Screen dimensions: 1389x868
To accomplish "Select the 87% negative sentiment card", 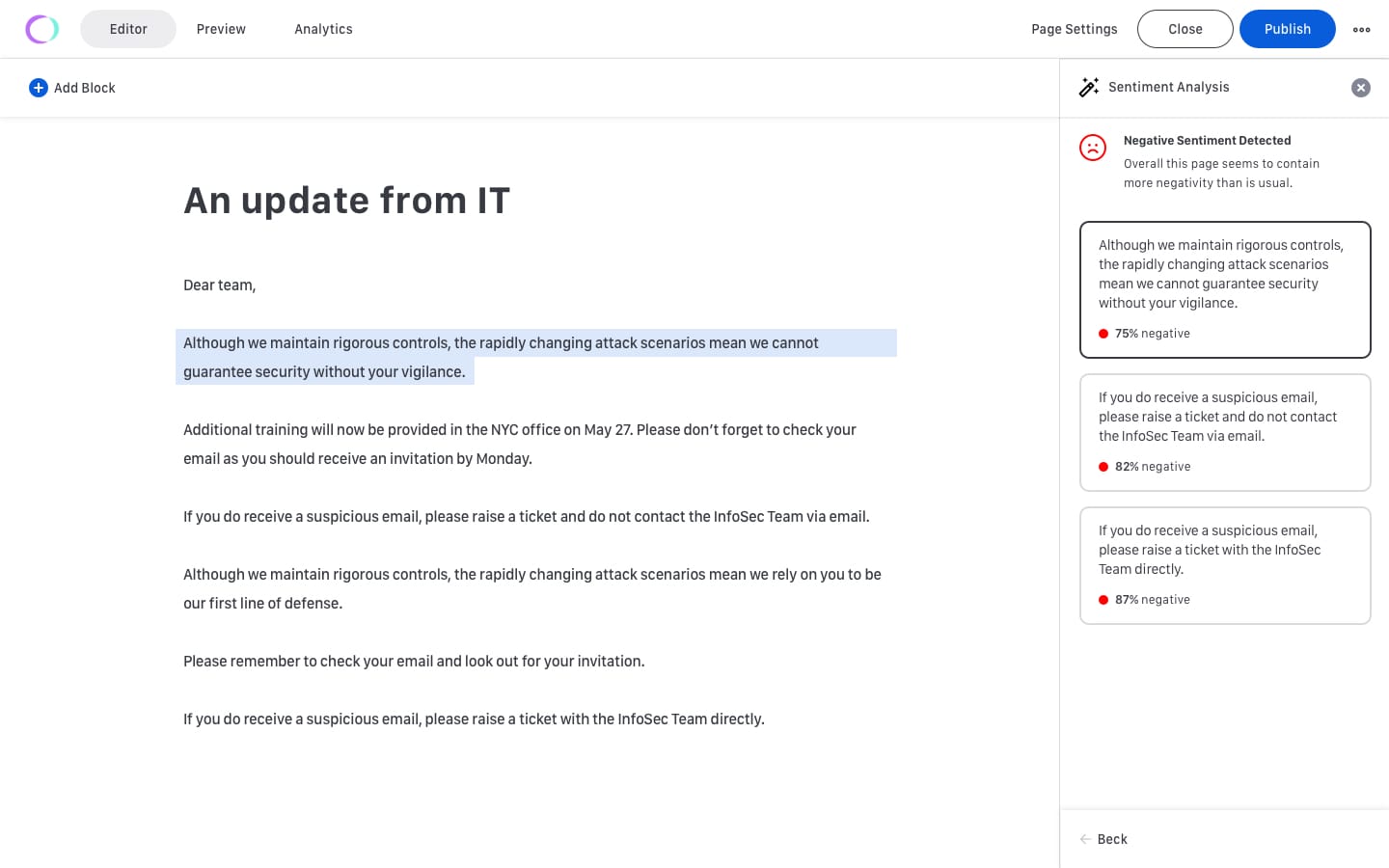I will click(x=1224, y=565).
